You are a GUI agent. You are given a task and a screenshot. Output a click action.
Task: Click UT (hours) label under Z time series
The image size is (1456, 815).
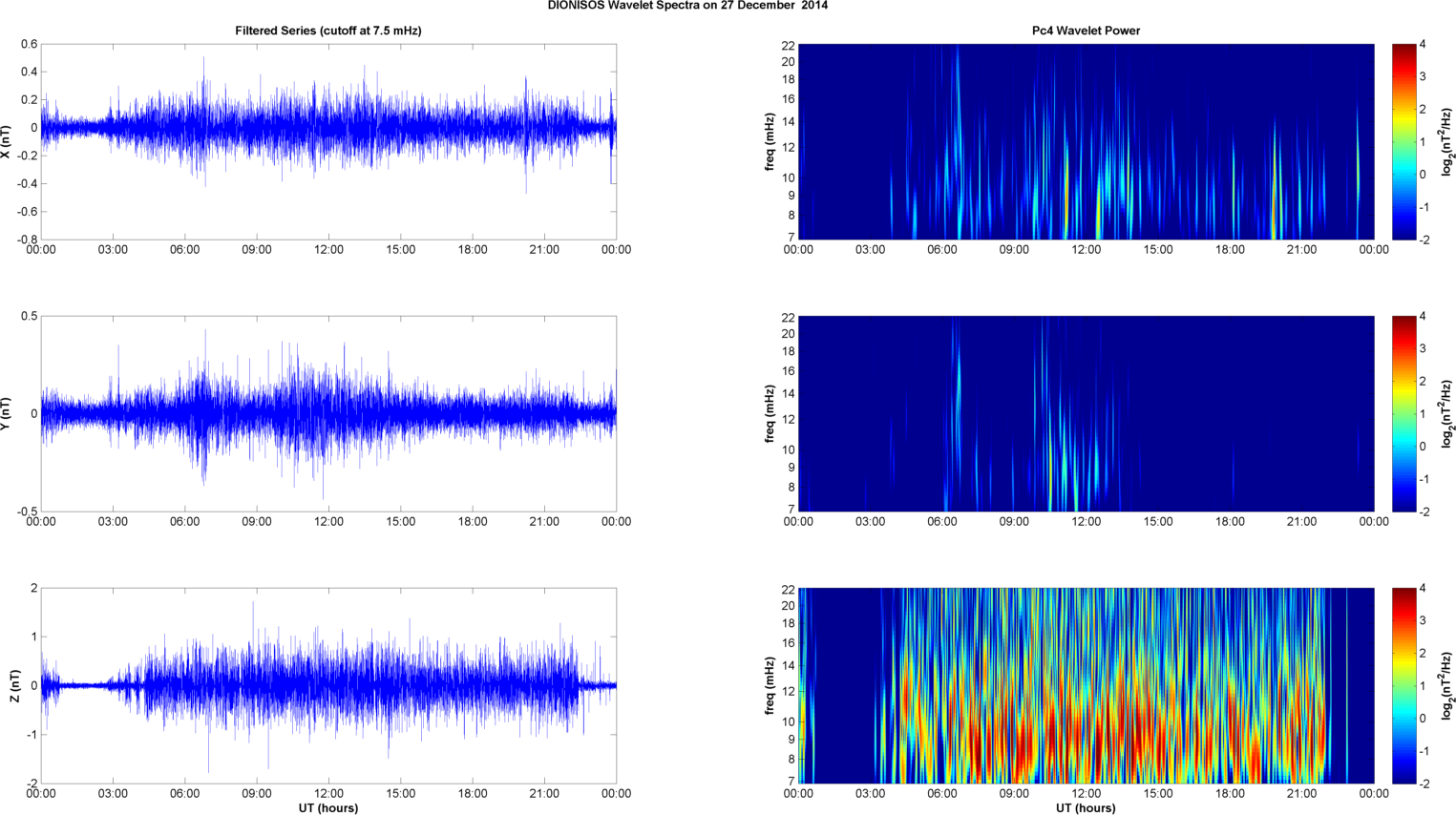point(328,807)
